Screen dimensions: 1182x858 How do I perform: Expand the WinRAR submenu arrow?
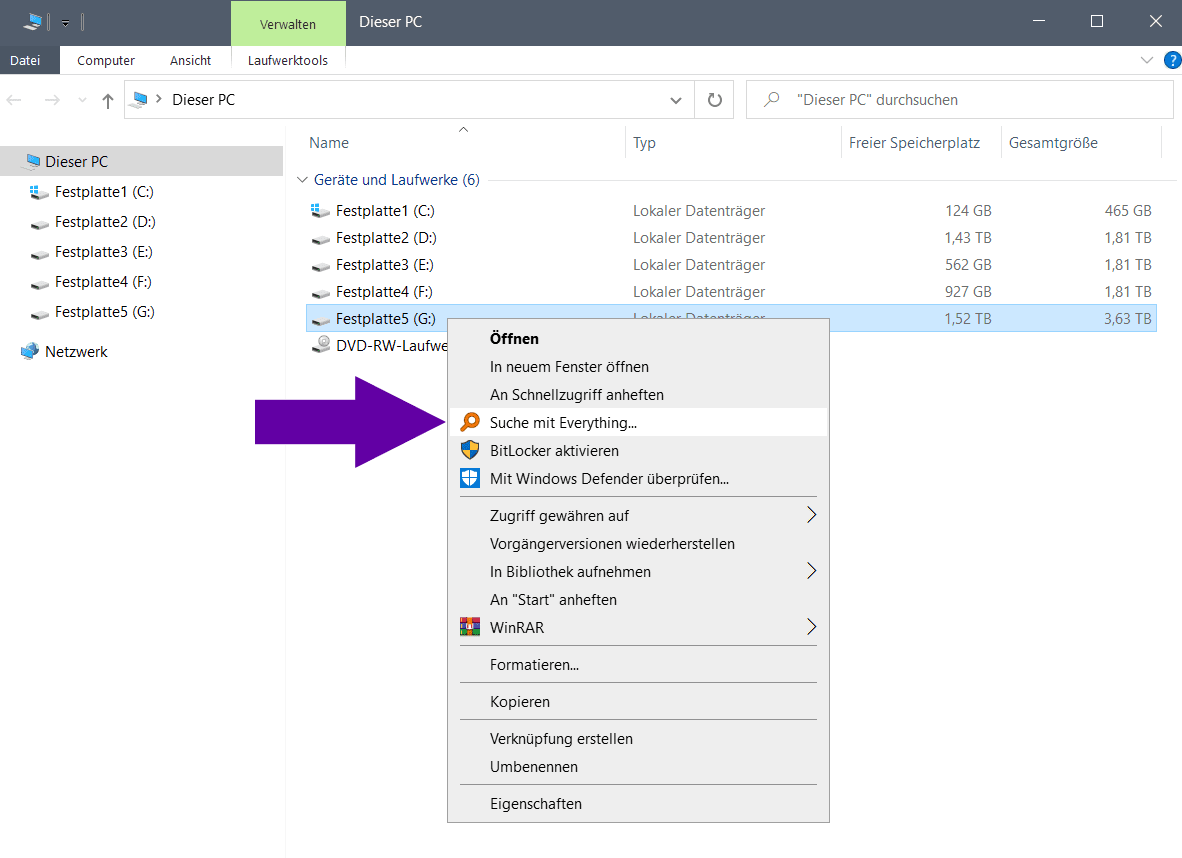point(811,628)
